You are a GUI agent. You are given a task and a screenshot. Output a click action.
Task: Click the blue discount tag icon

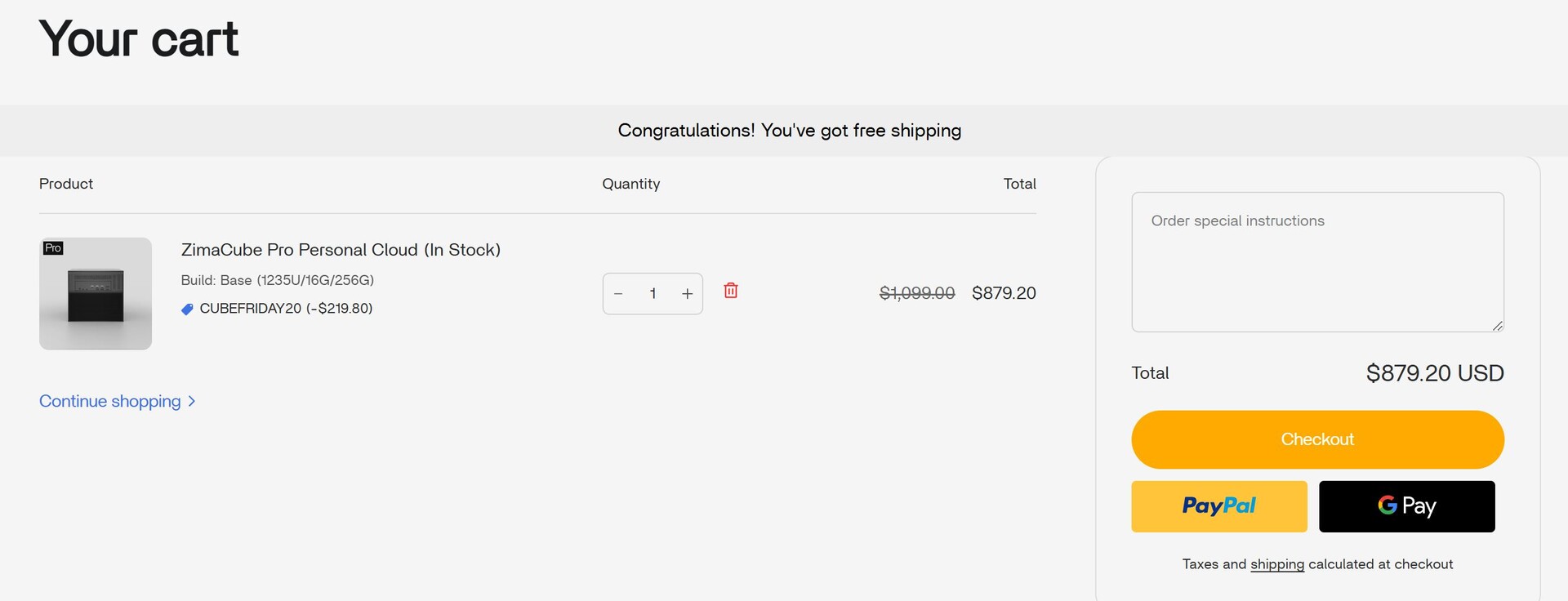(187, 309)
